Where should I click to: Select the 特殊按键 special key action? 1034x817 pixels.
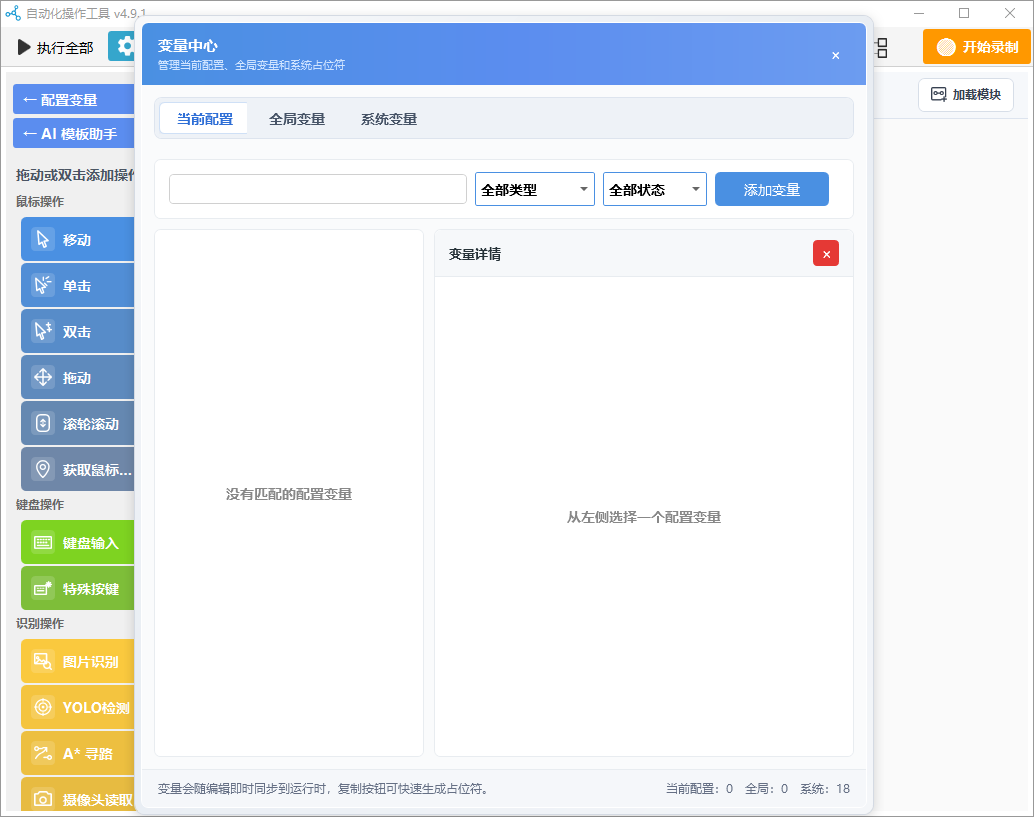pyautogui.click(x=78, y=589)
